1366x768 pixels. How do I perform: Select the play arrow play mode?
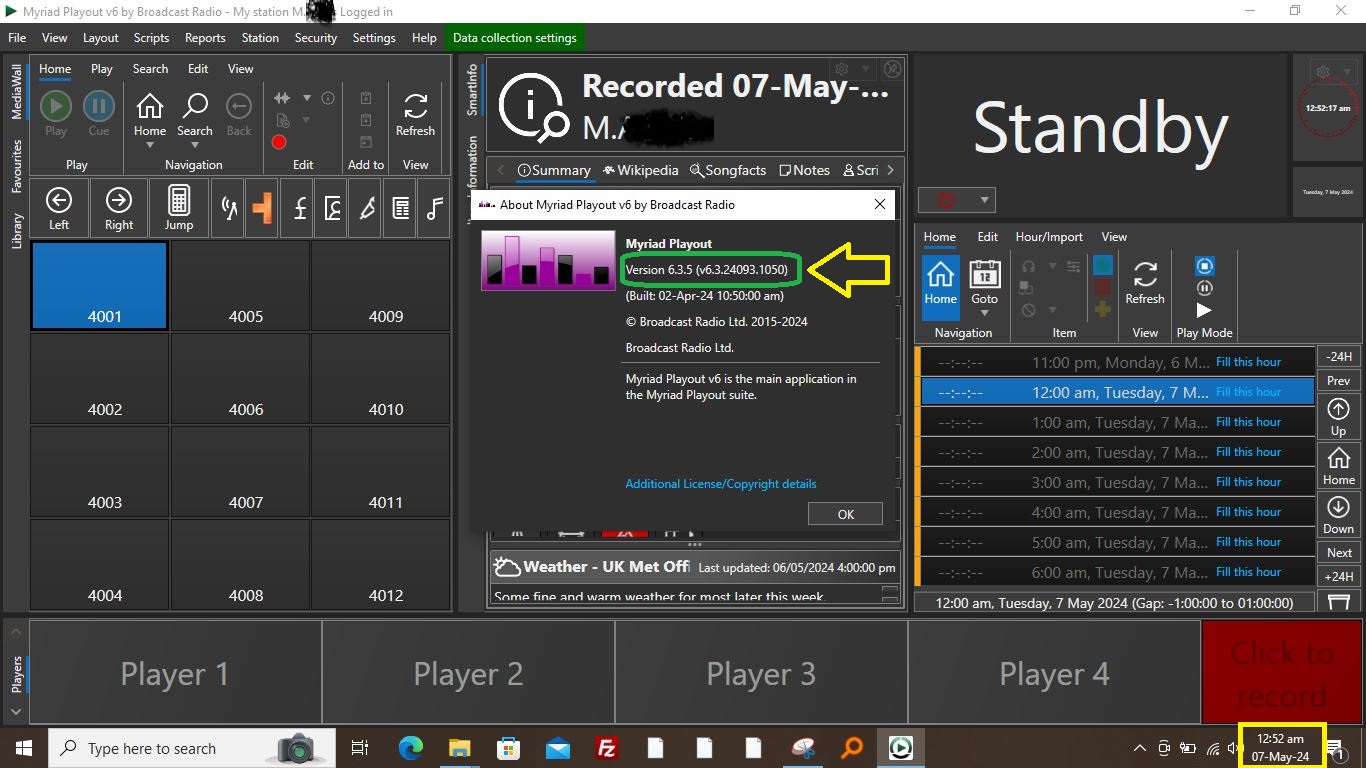point(1204,310)
